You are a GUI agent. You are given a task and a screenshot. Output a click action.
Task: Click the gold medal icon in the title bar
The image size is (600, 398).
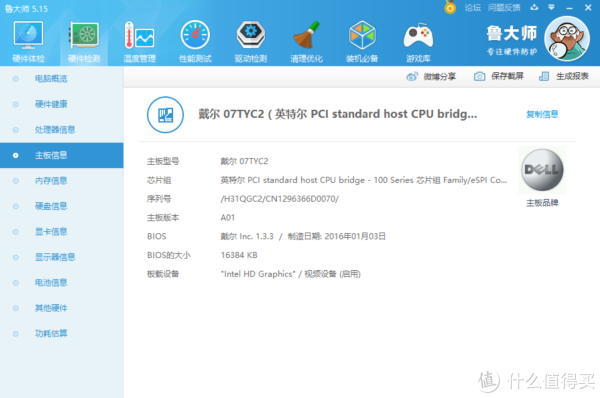tap(450, 7)
